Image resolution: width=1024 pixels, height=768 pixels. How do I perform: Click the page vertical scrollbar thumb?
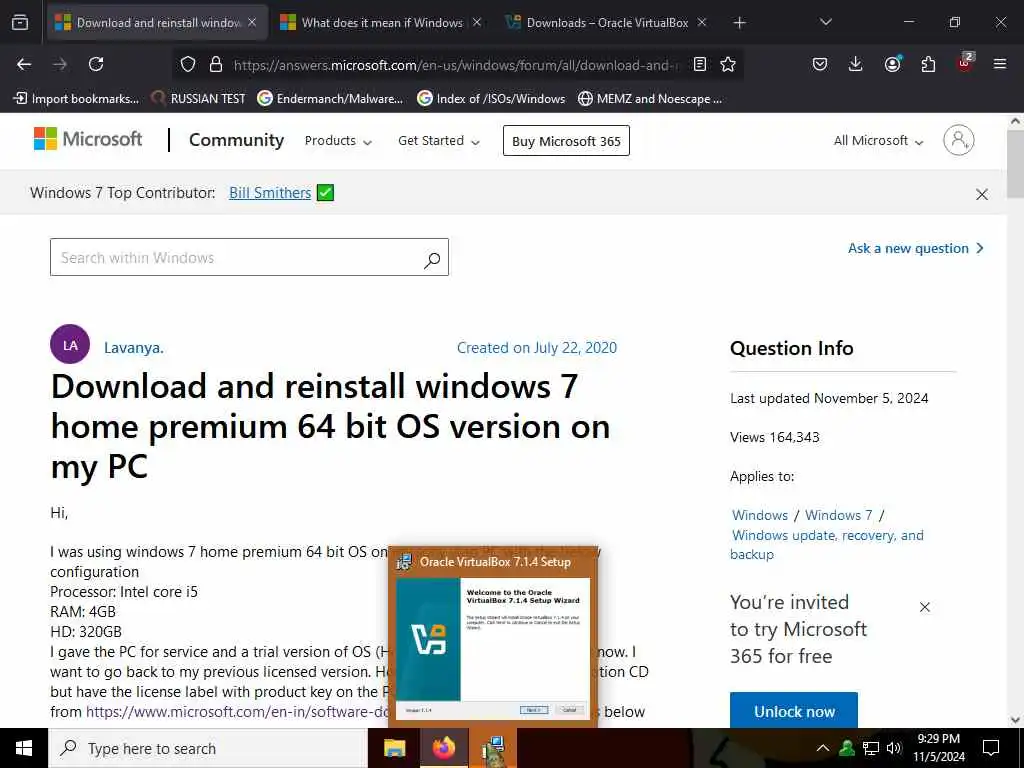coord(1016,163)
